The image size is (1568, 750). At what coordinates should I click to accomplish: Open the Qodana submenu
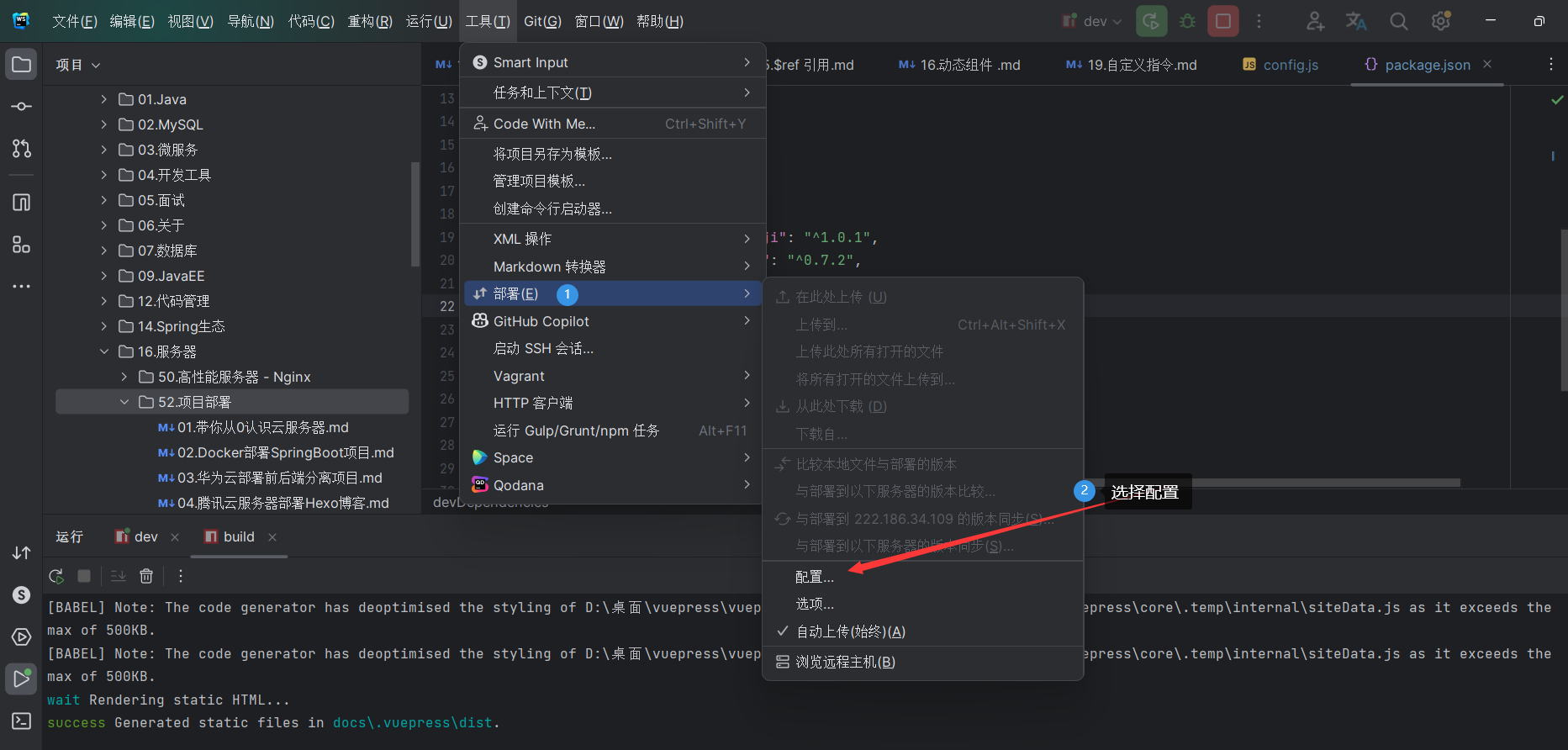[x=613, y=485]
